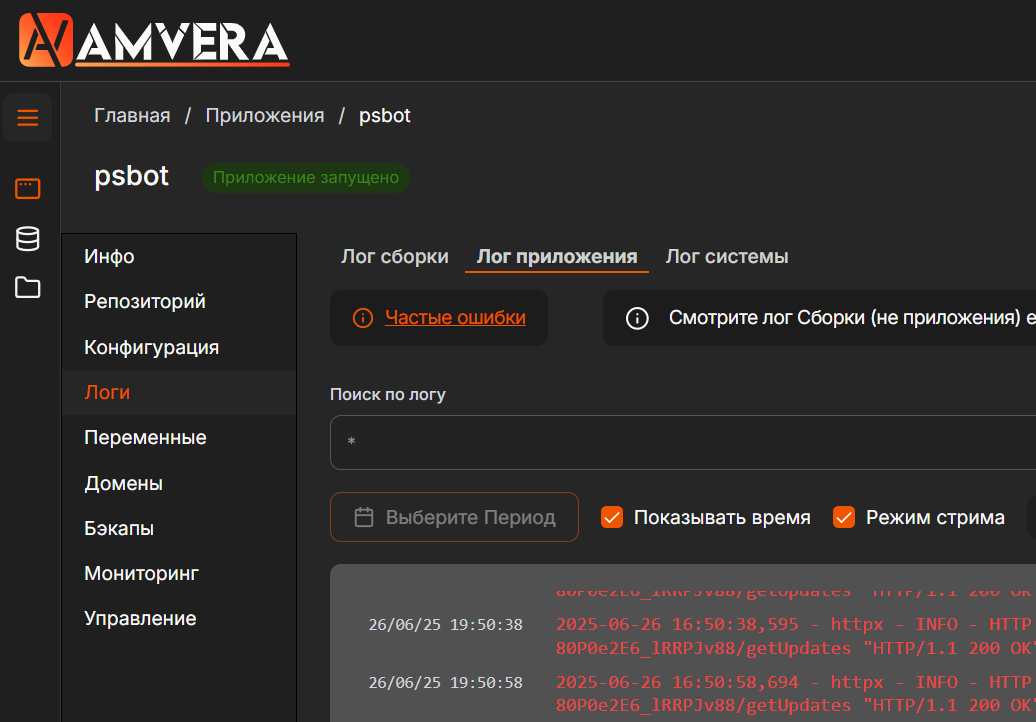Click the Amvera logo

(x=154, y=40)
